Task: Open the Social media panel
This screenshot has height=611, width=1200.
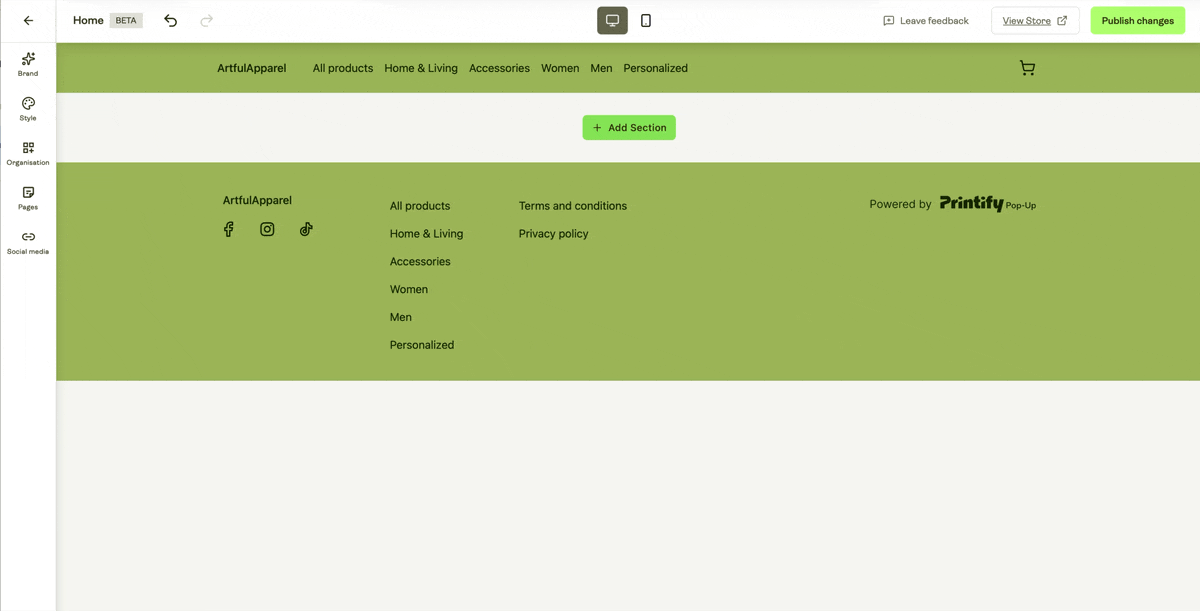Action: [28, 243]
